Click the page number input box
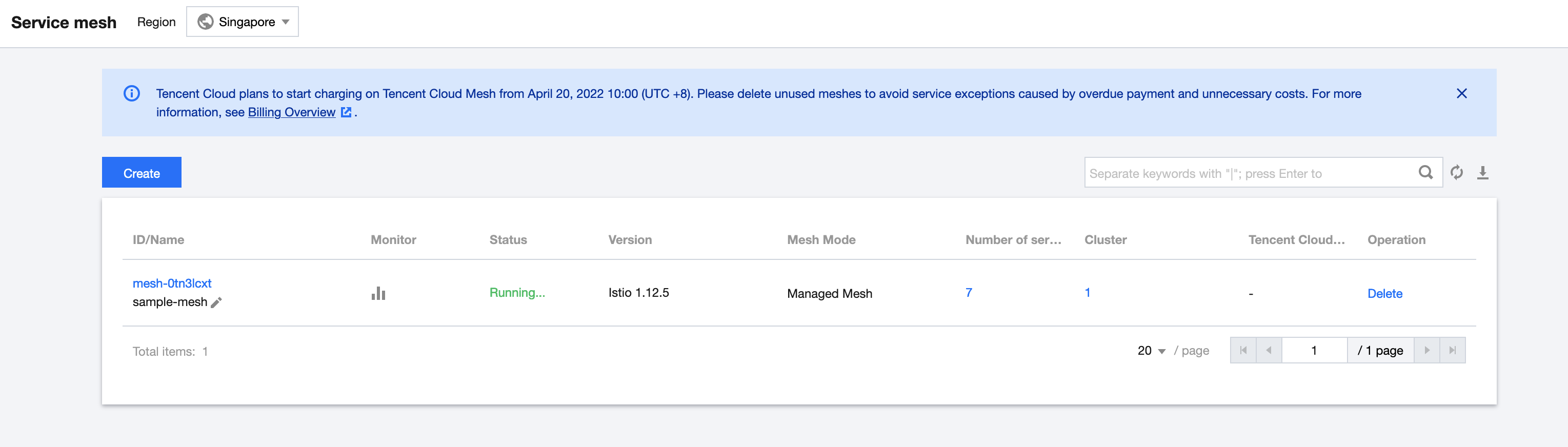 pos(1314,350)
